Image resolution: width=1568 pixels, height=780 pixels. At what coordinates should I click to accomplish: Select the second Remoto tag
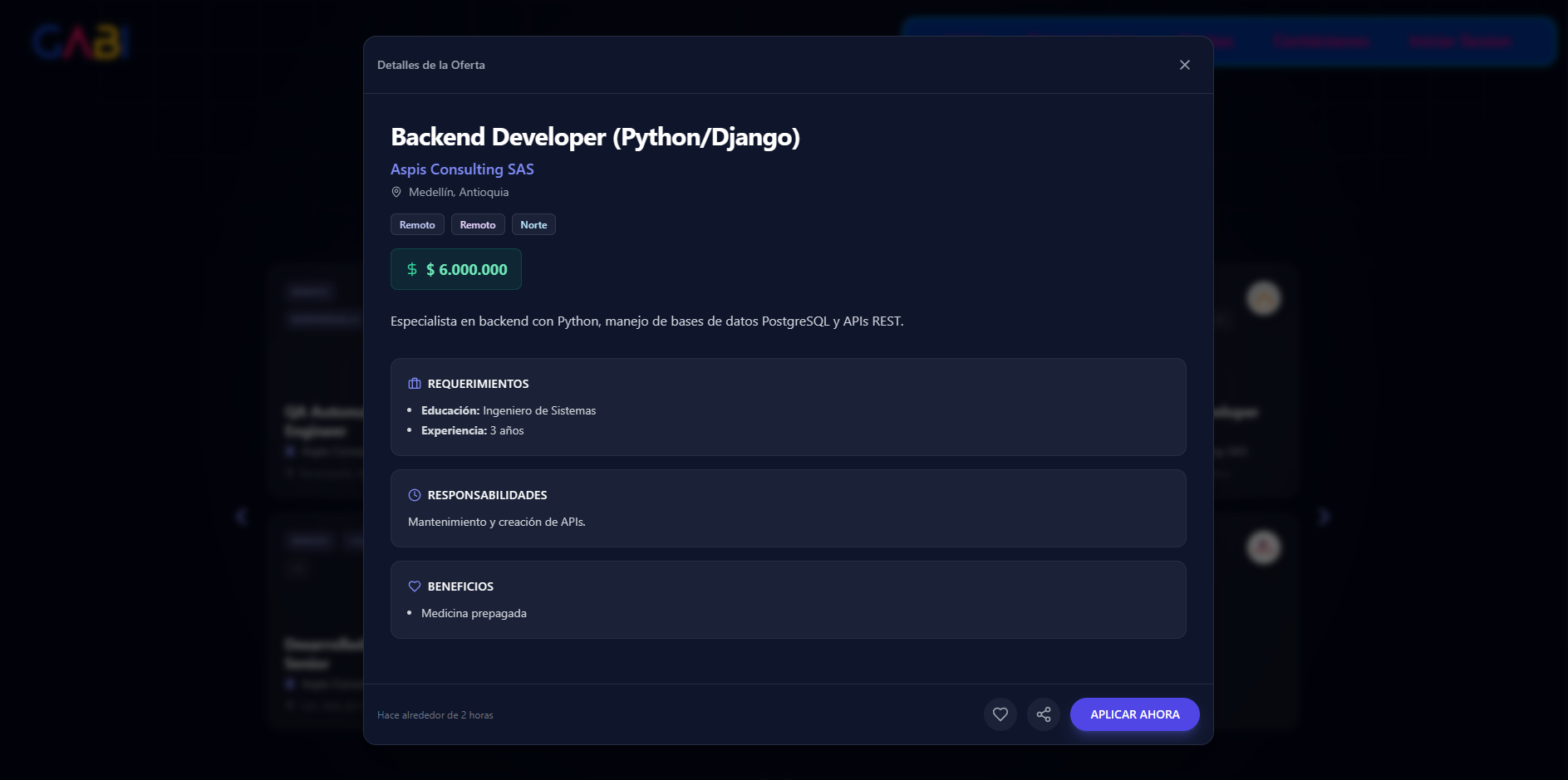[x=478, y=225]
